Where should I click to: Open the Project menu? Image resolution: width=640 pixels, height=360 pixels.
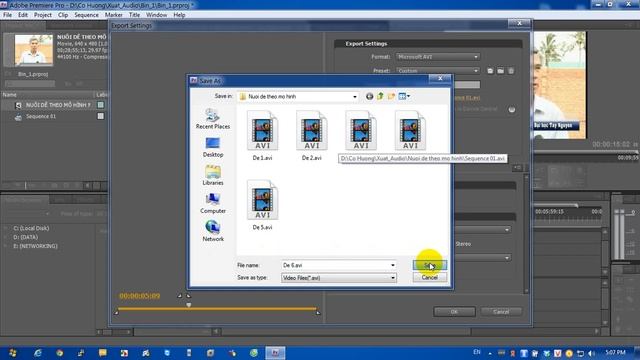click(42, 15)
